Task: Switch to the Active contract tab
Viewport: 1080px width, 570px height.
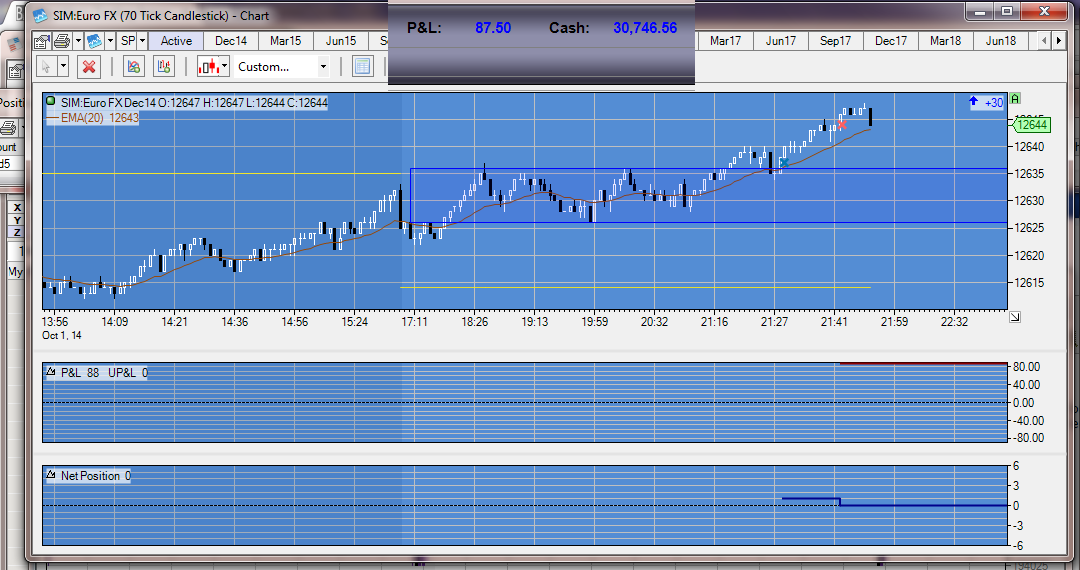Action: [176, 41]
